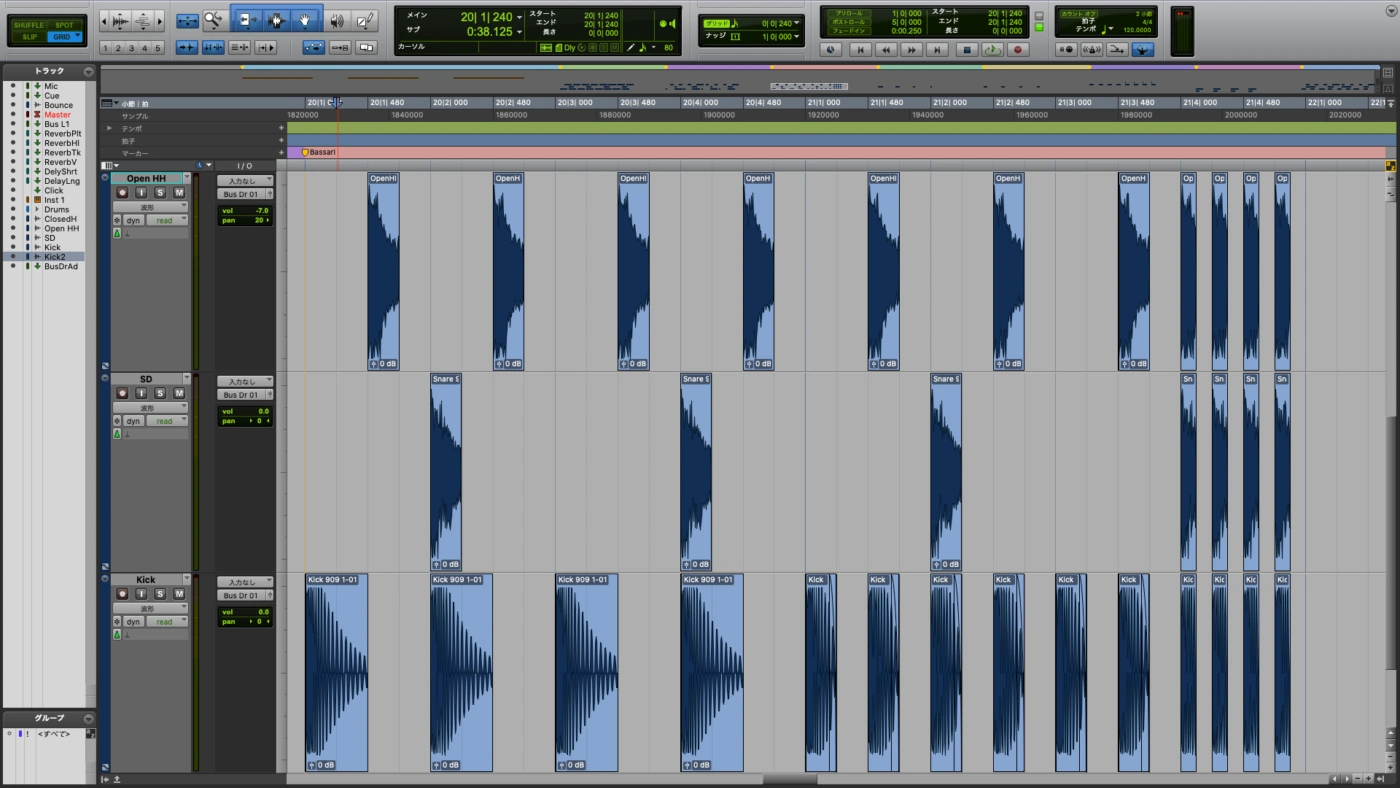Click the Bassari marker on the marker ruler
This screenshot has height=788, width=1400.
(319, 152)
